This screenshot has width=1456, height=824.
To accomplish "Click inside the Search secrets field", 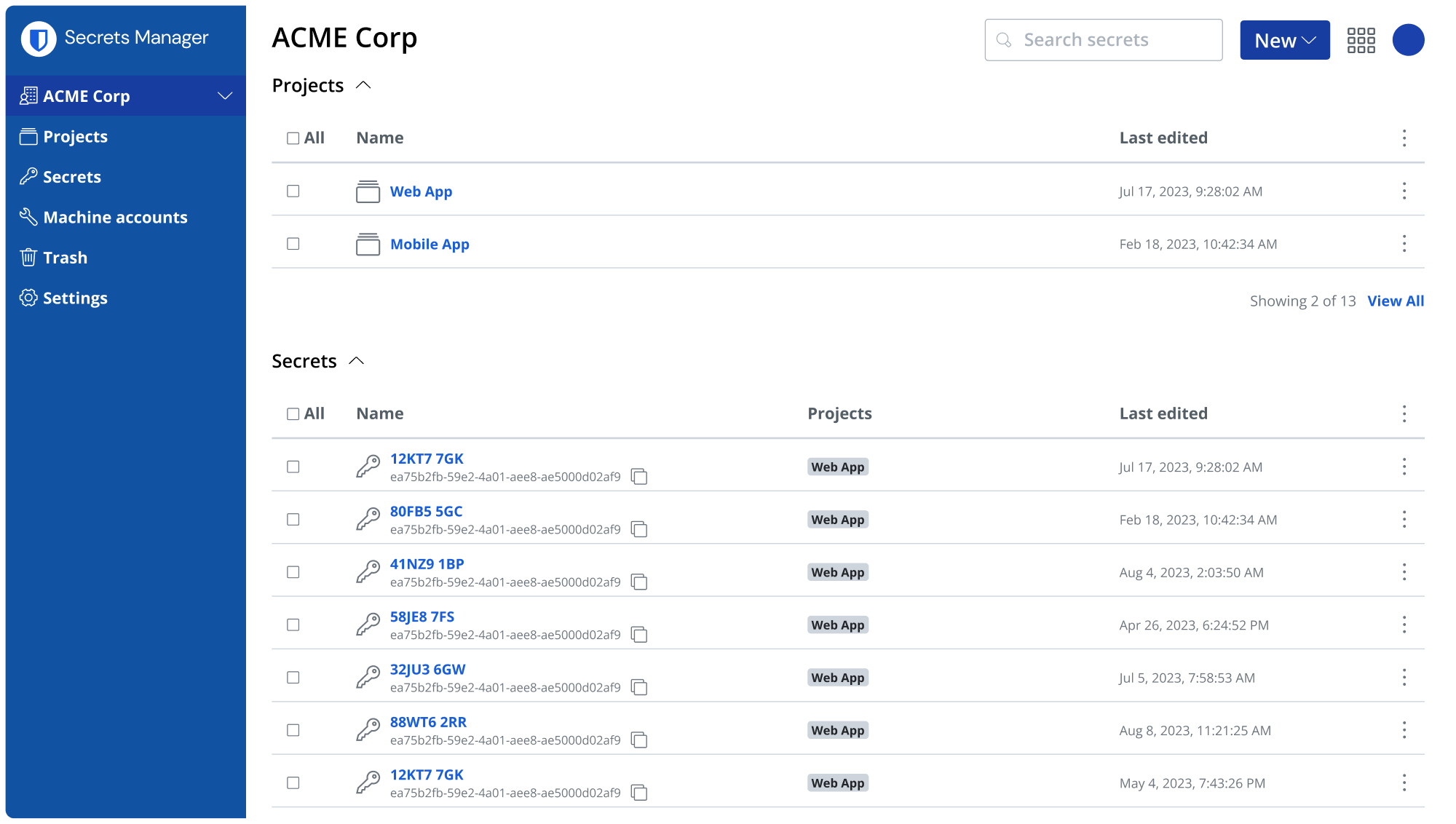I will click(x=1103, y=40).
